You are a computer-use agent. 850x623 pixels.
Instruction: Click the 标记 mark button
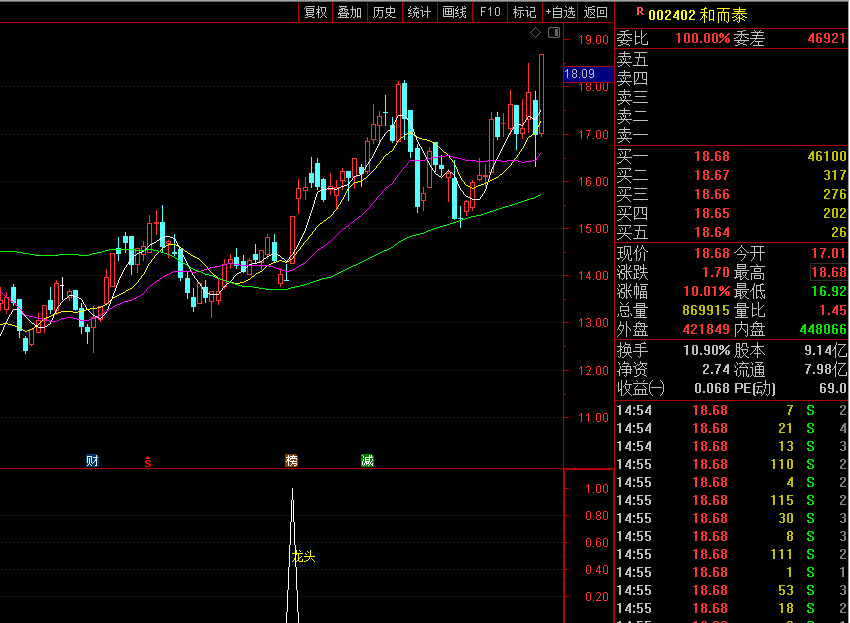(x=524, y=12)
